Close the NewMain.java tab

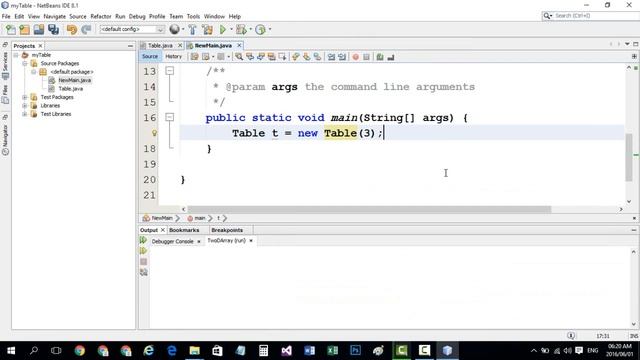[x=239, y=45]
